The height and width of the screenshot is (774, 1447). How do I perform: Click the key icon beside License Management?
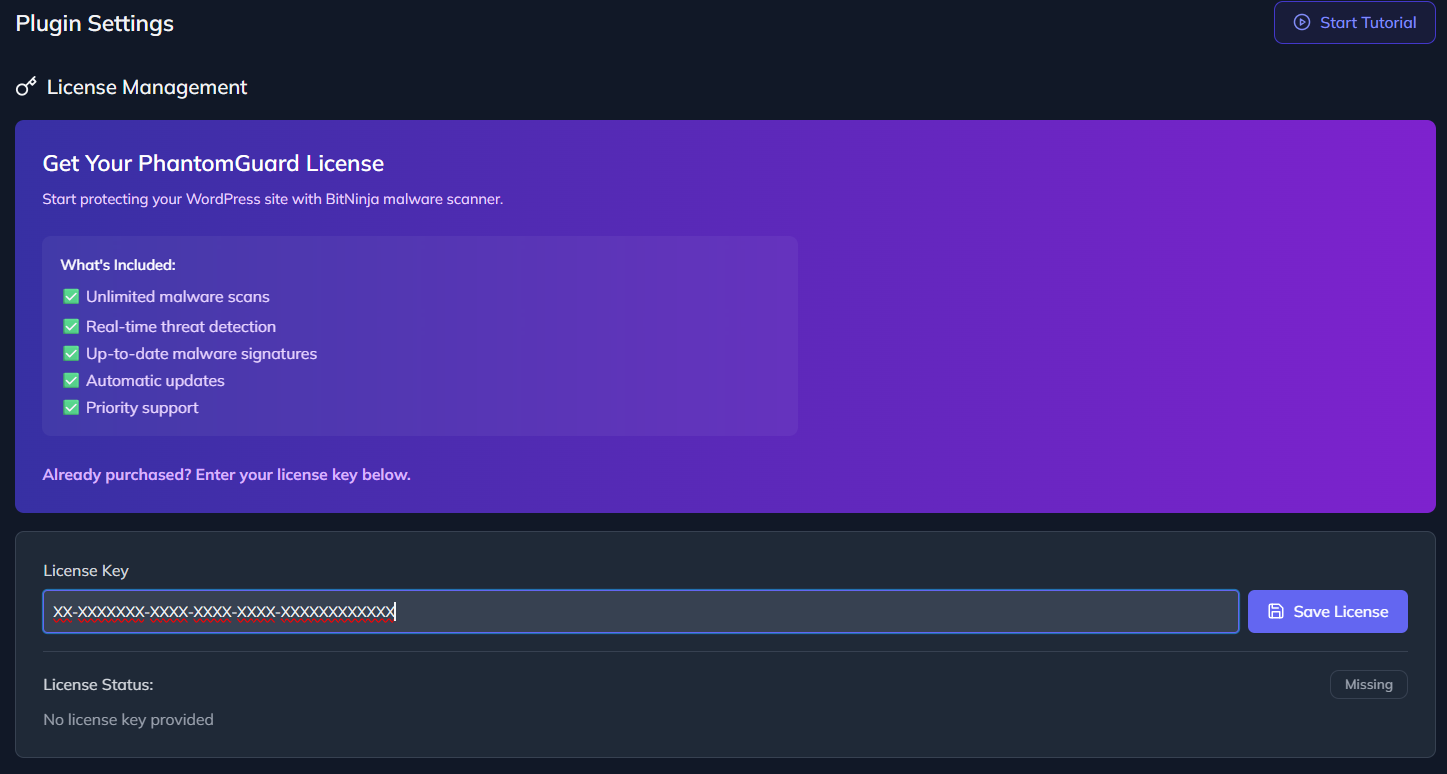26,87
